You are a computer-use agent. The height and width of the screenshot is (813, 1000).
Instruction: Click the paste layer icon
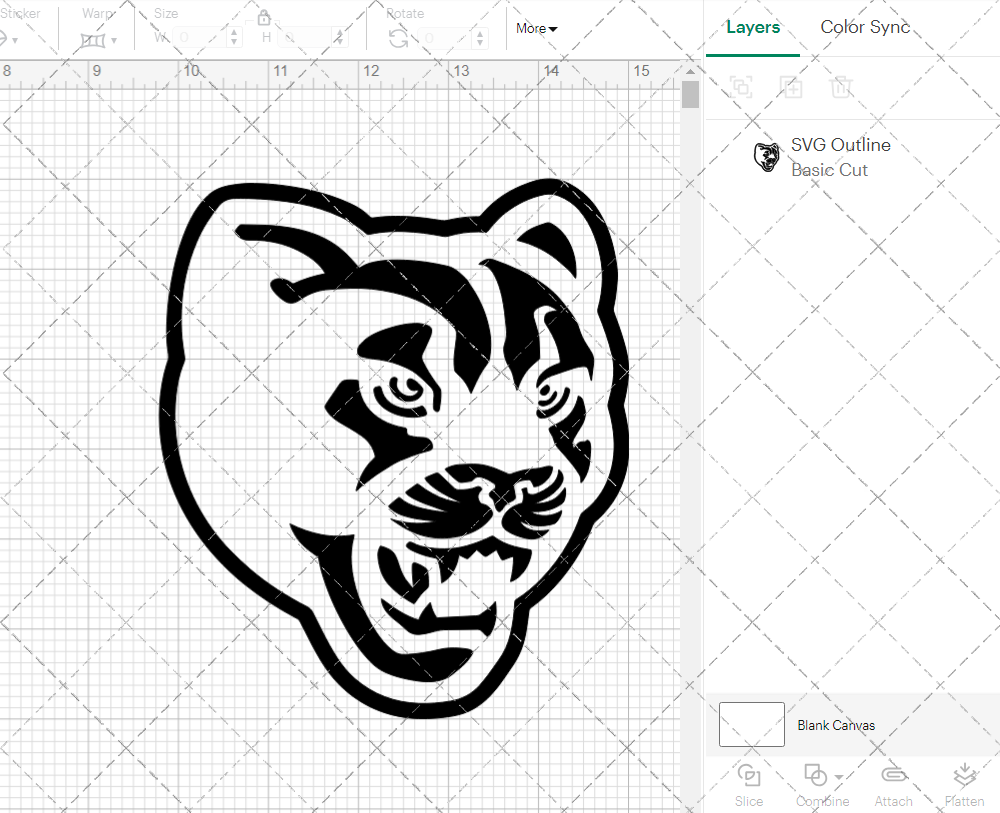[x=791, y=88]
